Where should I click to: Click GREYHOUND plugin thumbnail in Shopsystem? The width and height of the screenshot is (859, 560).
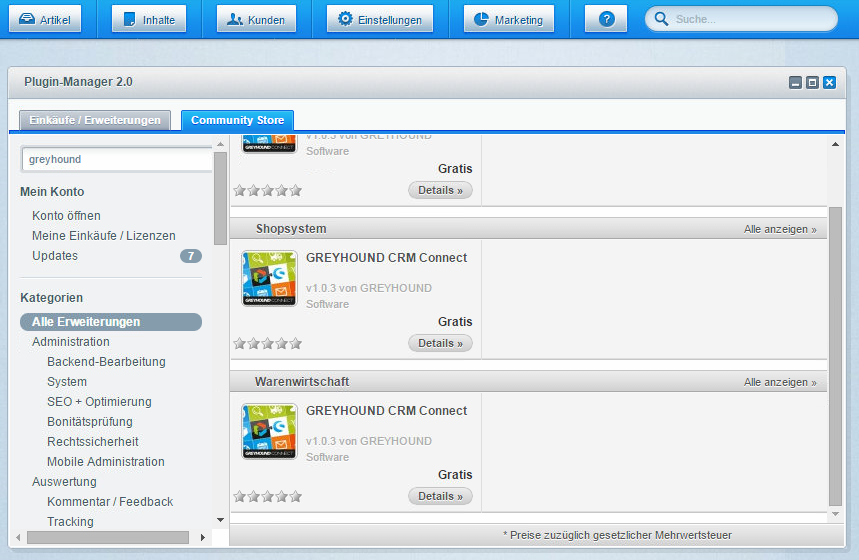270,278
